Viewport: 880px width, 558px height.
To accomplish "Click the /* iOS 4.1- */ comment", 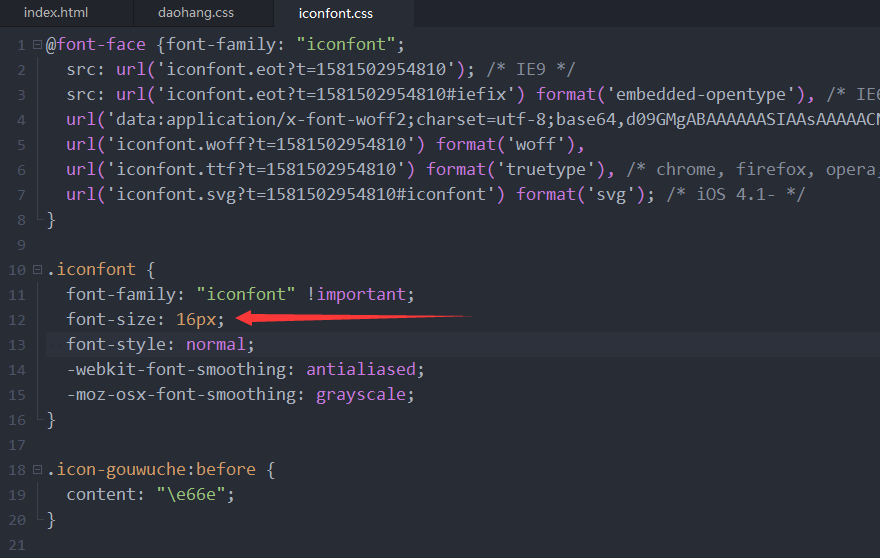I will (x=736, y=194).
